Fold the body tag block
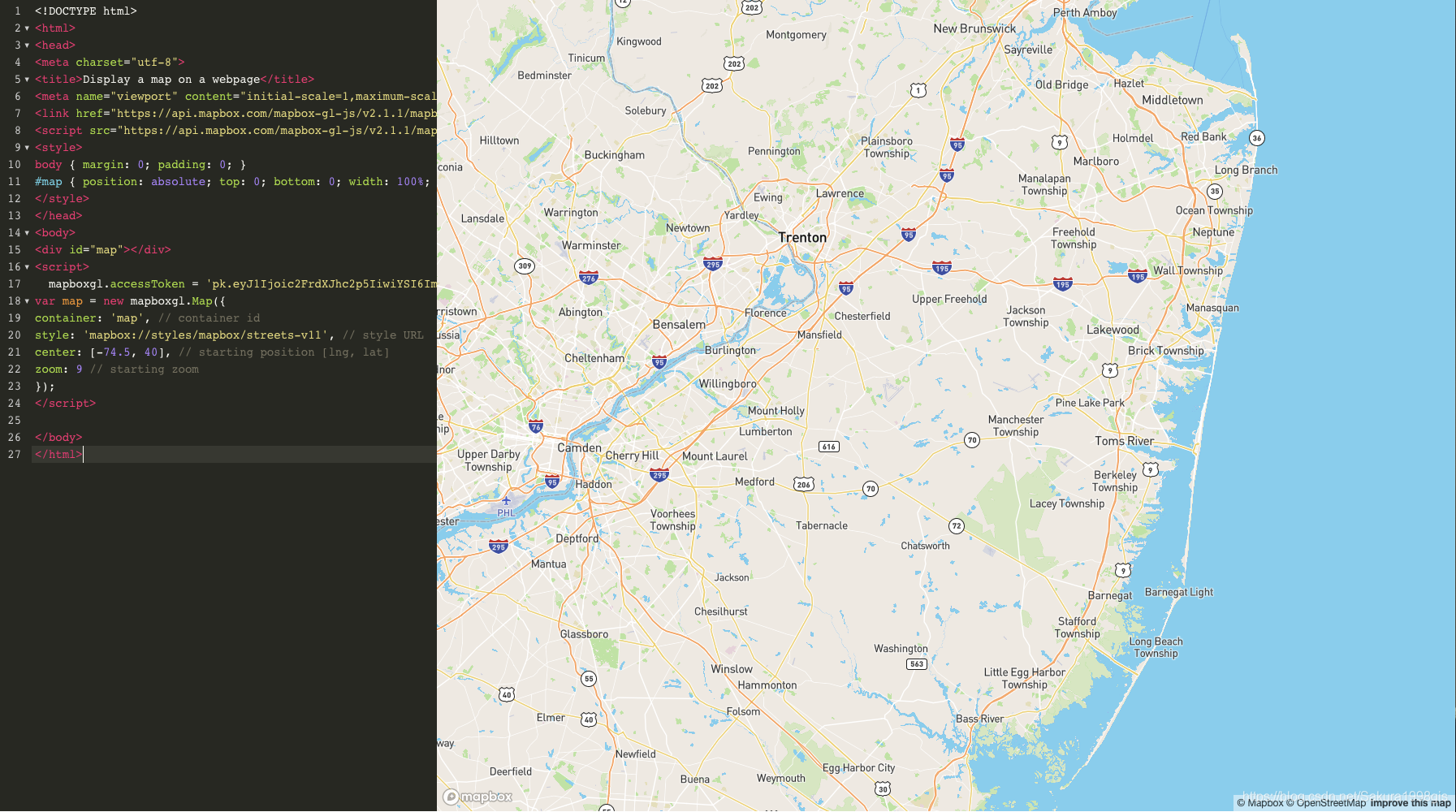1456x812 pixels. click(27, 233)
